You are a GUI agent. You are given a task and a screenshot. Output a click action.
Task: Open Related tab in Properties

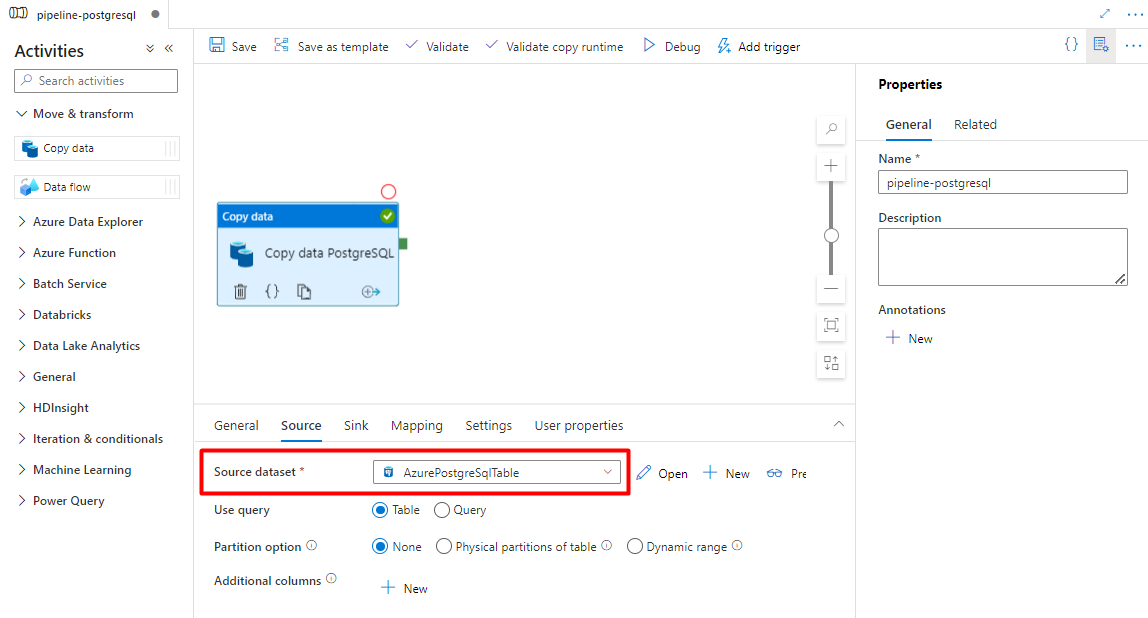[975, 124]
